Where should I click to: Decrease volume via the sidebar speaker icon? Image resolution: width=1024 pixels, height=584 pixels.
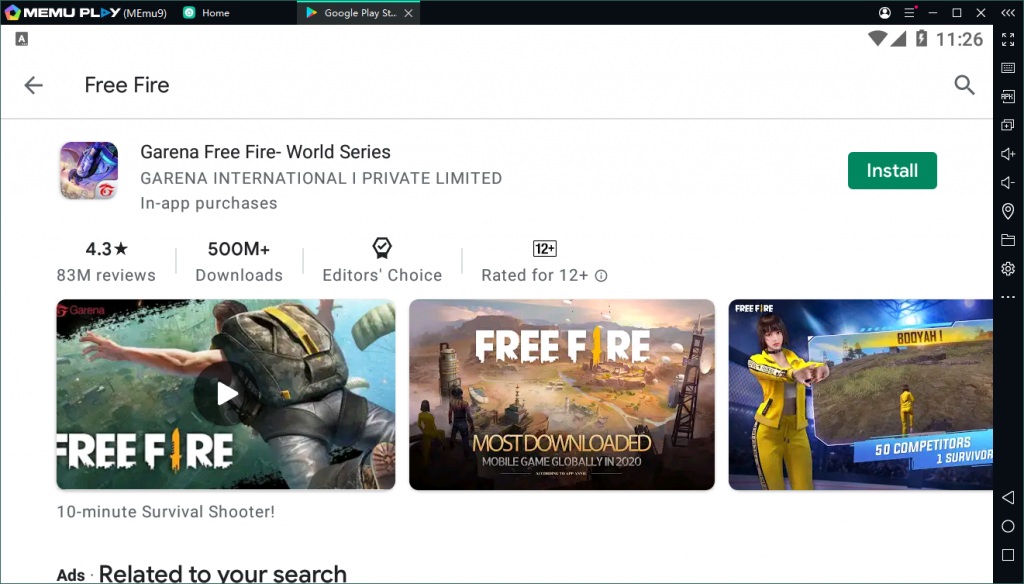1008,183
